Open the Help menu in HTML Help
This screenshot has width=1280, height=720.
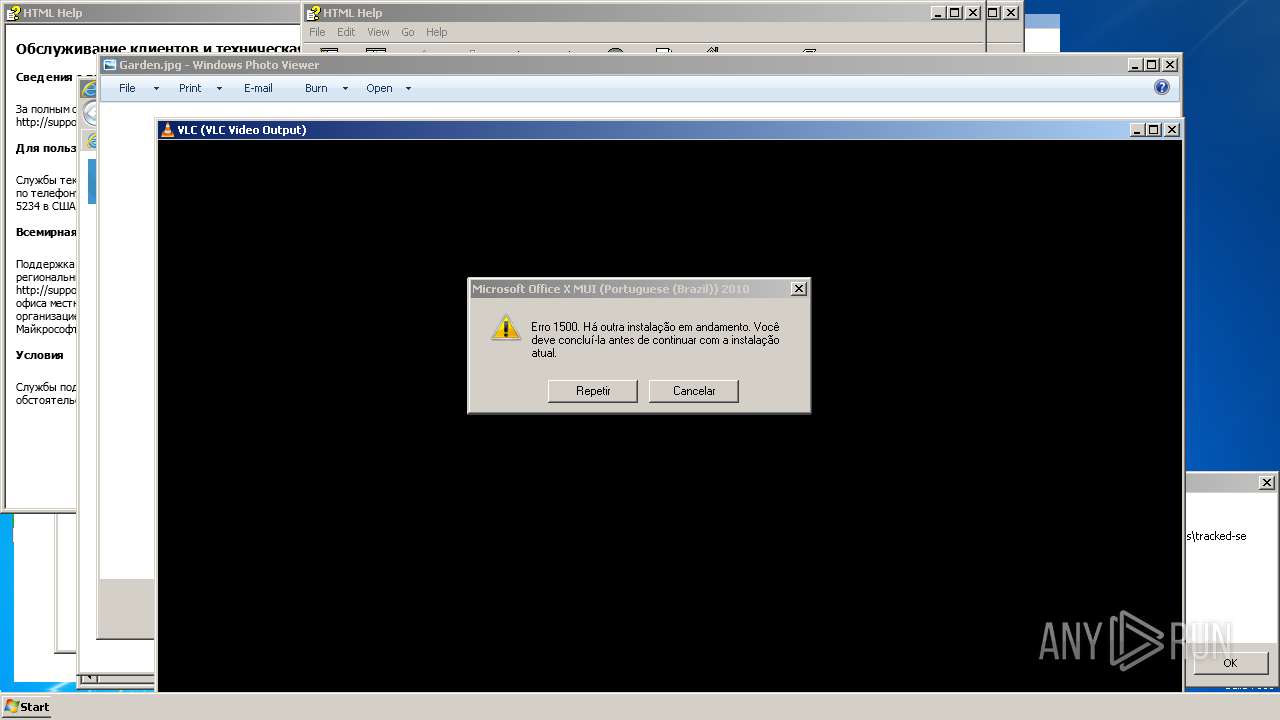point(437,32)
